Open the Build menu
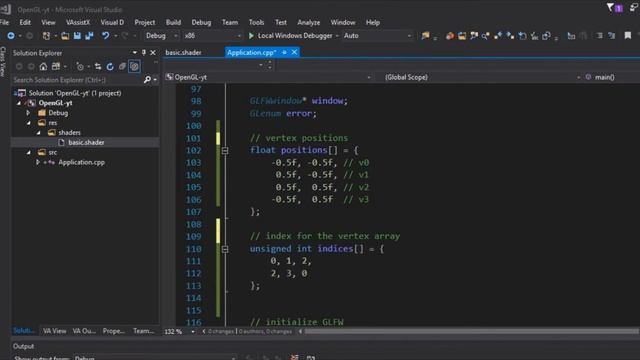This screenshot has height=360, width=640. [x=173, y=22]
